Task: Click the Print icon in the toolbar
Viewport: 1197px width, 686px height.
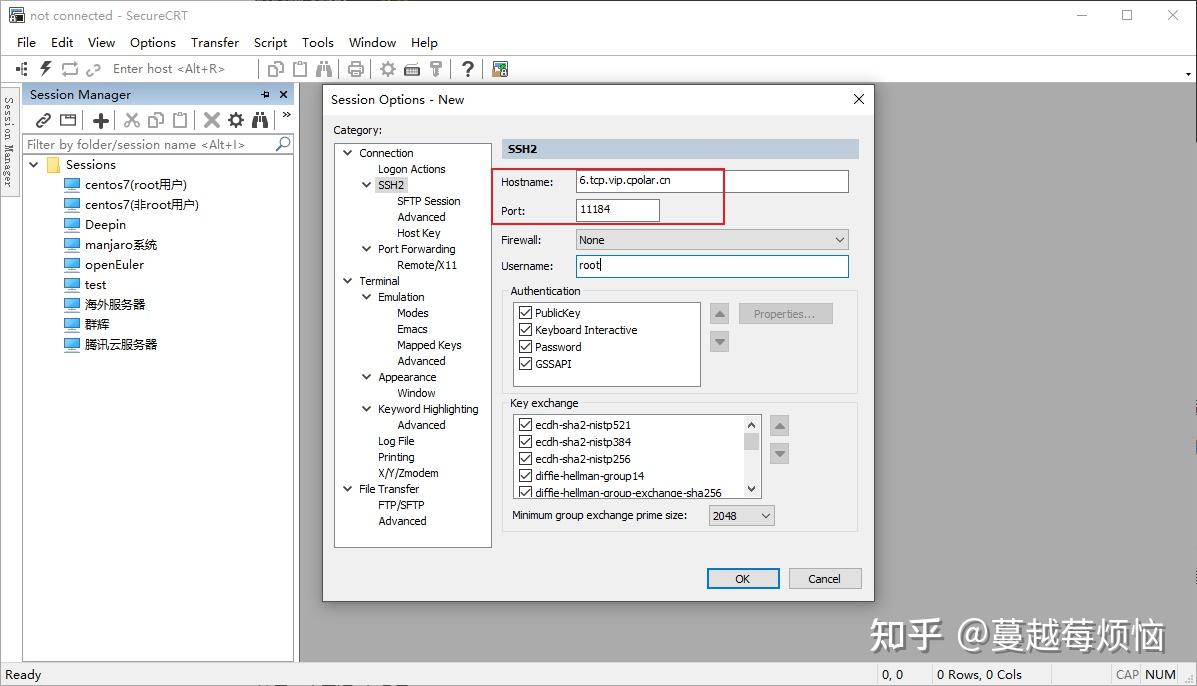Action: coord(356,68)
